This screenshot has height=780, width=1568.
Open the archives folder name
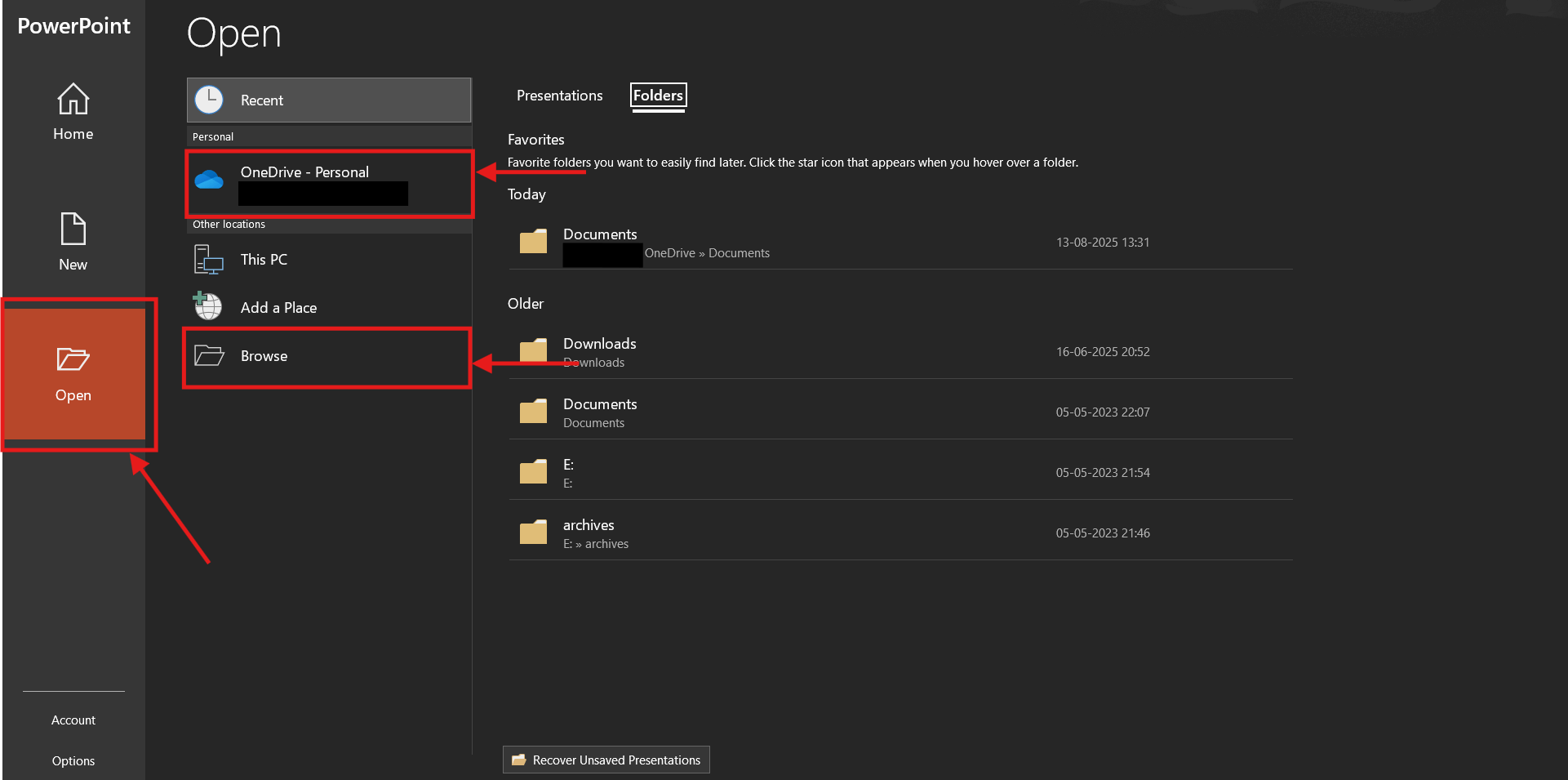coord(589,525)
